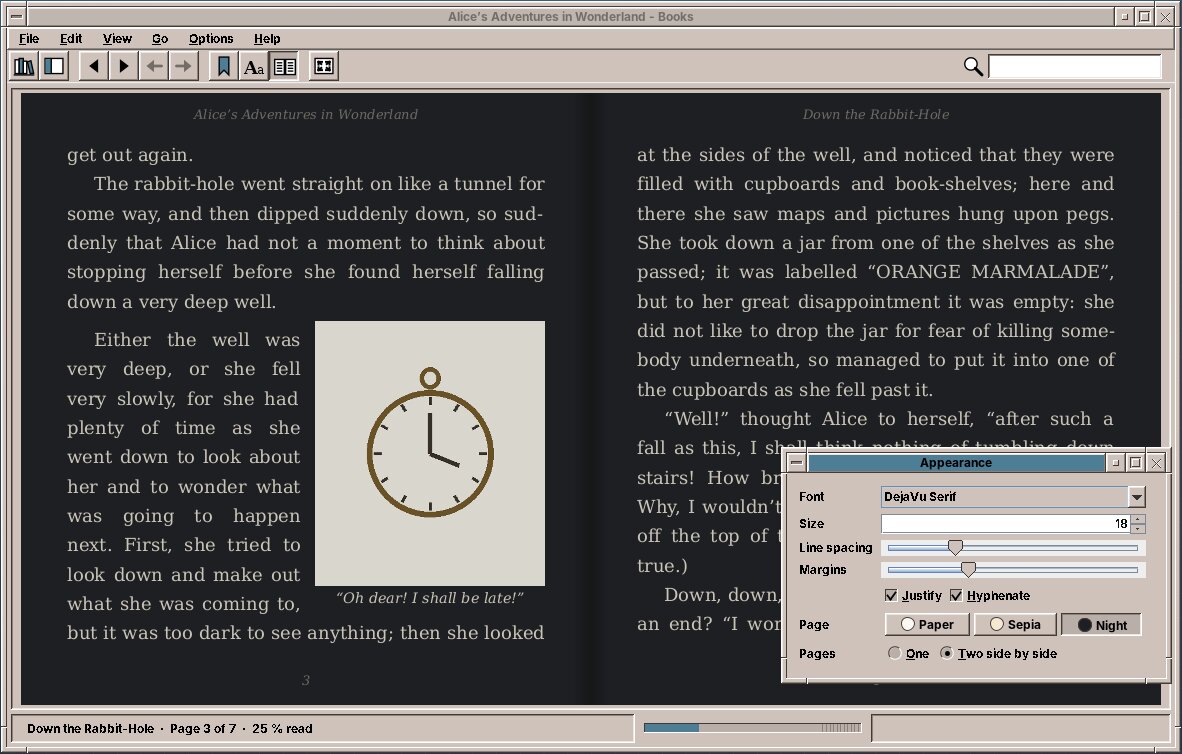Toggle two-page view toolbar icon
This screenshot has height=754, width=1182.
(x=284, y=66)
